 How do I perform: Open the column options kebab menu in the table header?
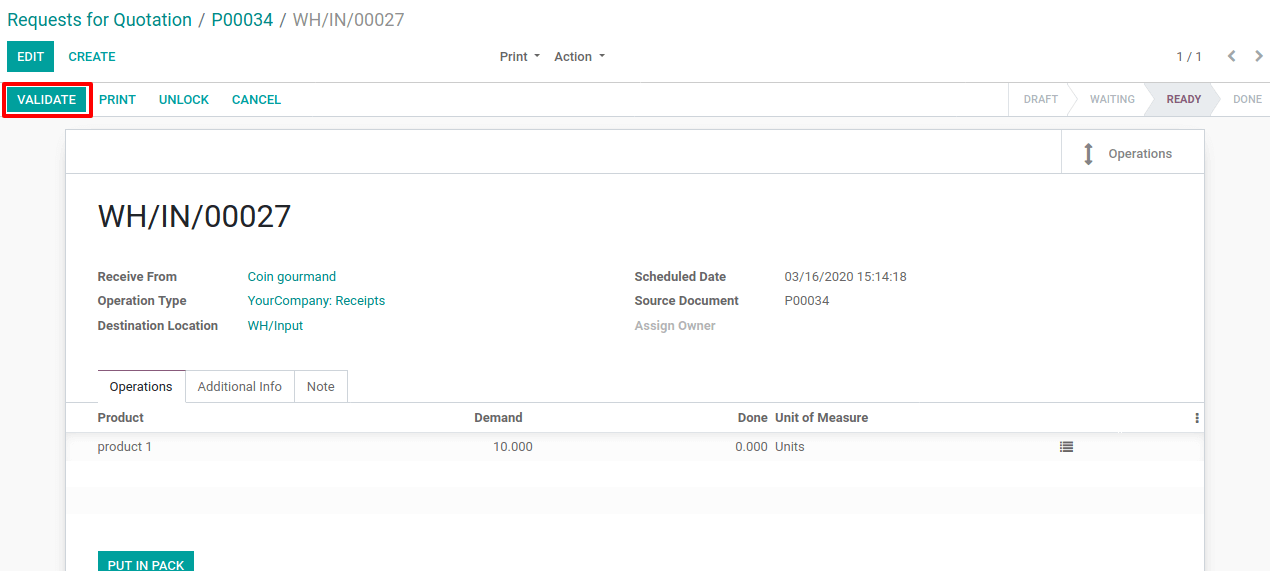1196,418
